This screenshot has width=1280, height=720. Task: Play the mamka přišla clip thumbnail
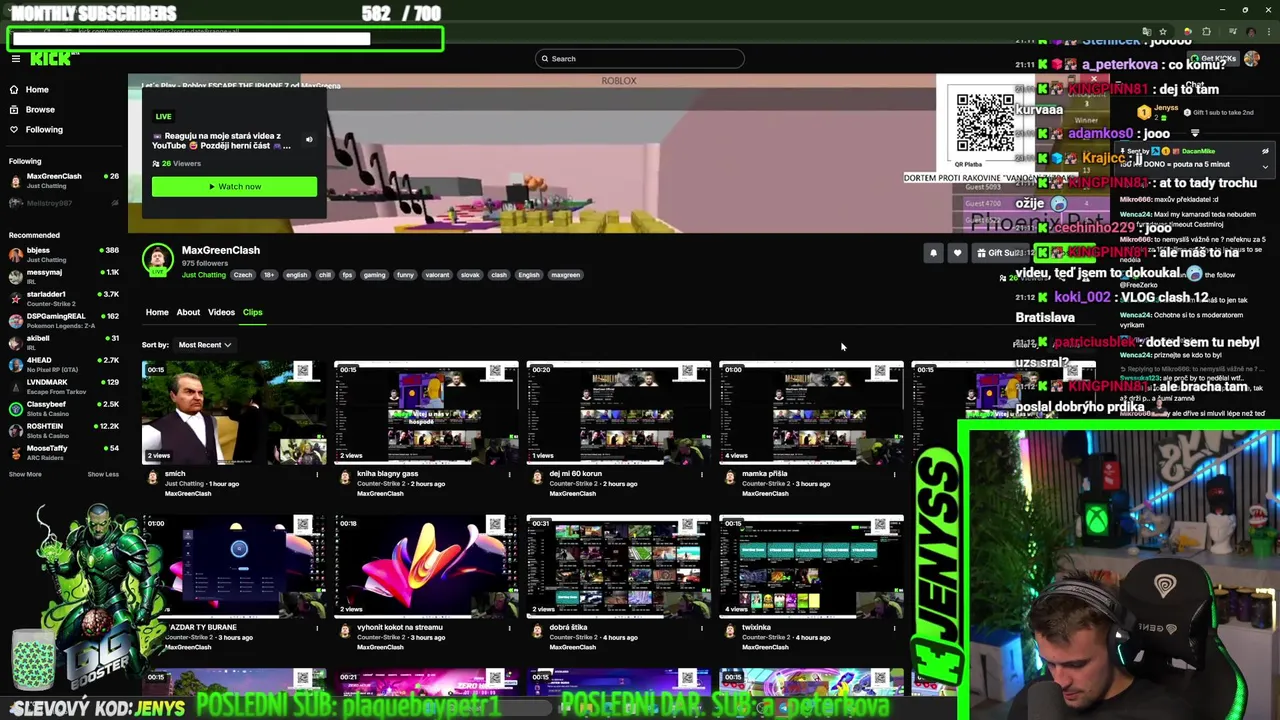point(811,413)
